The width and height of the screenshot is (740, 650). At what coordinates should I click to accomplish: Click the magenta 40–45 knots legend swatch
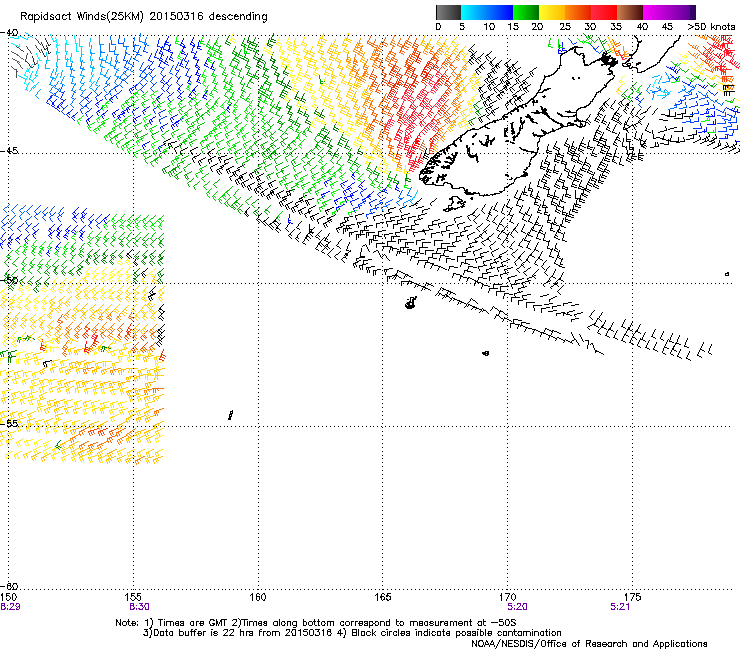point(658,12)
